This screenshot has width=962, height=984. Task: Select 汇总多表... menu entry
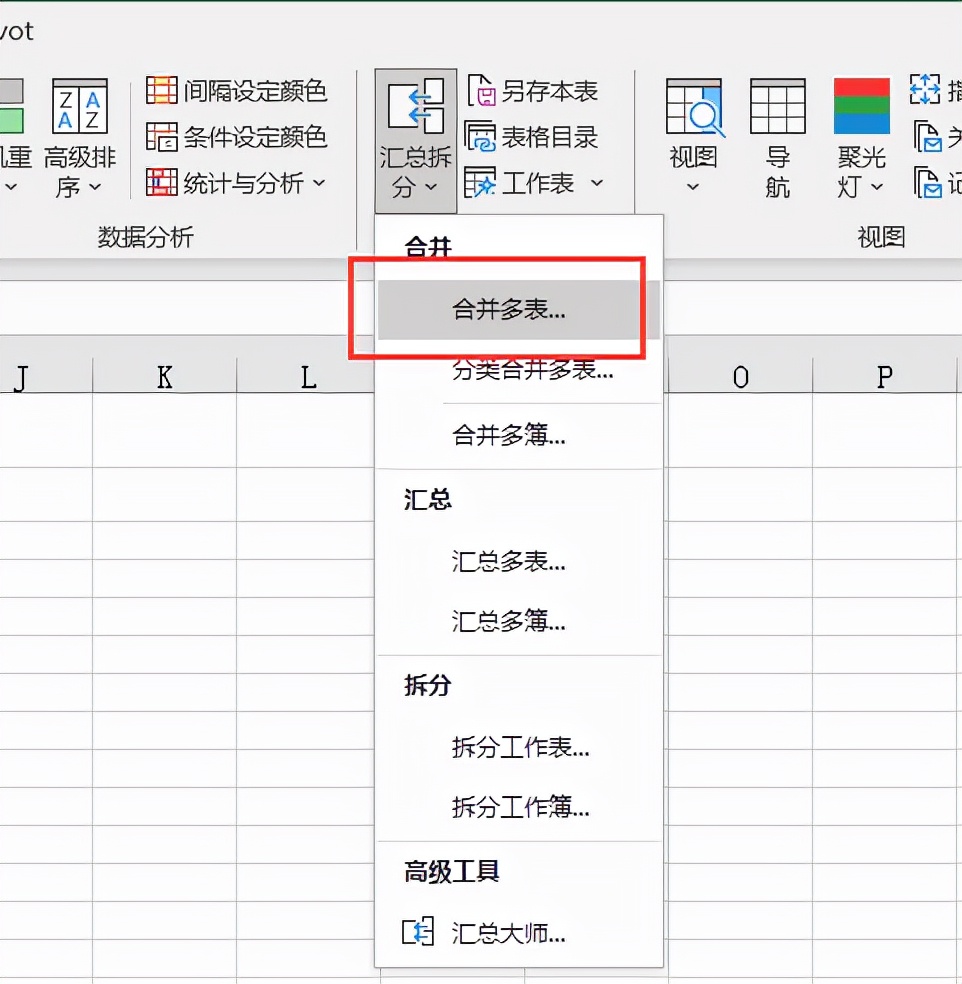pos(518,561)
